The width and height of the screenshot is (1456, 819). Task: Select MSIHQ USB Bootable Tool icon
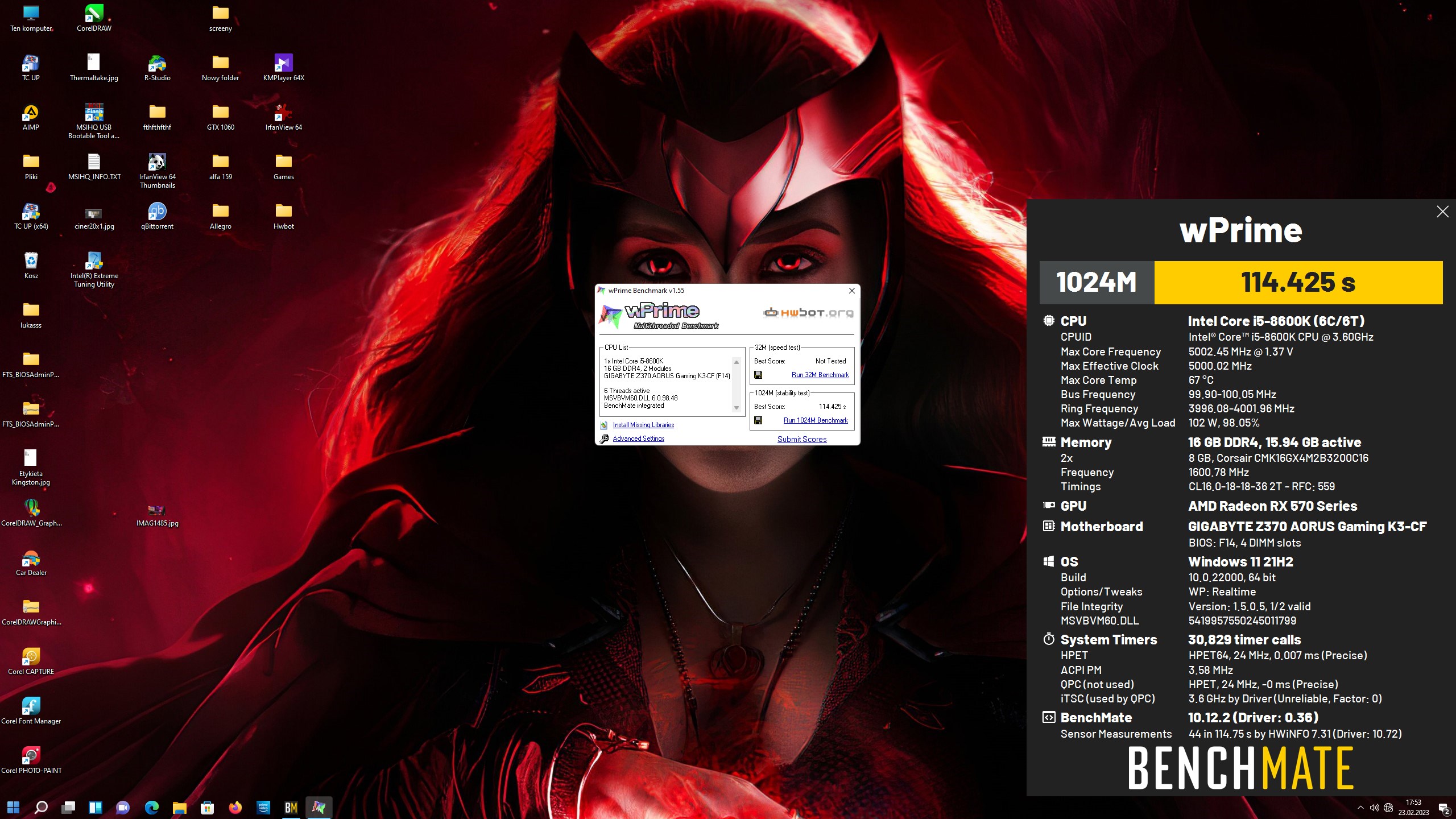94,121
